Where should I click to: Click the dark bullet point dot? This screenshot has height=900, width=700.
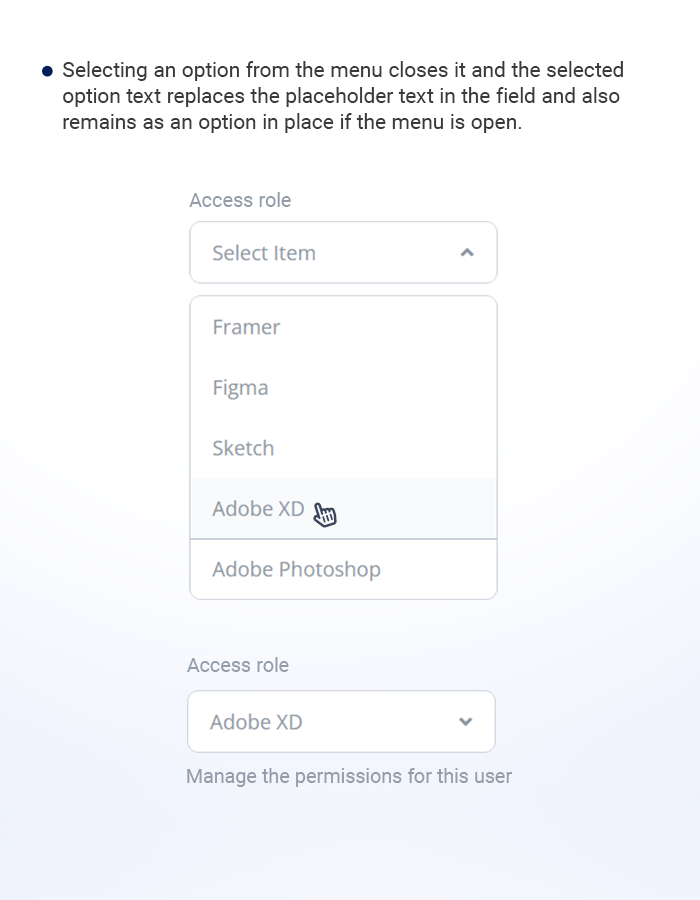pyautogui.click(x=47, y=71)
